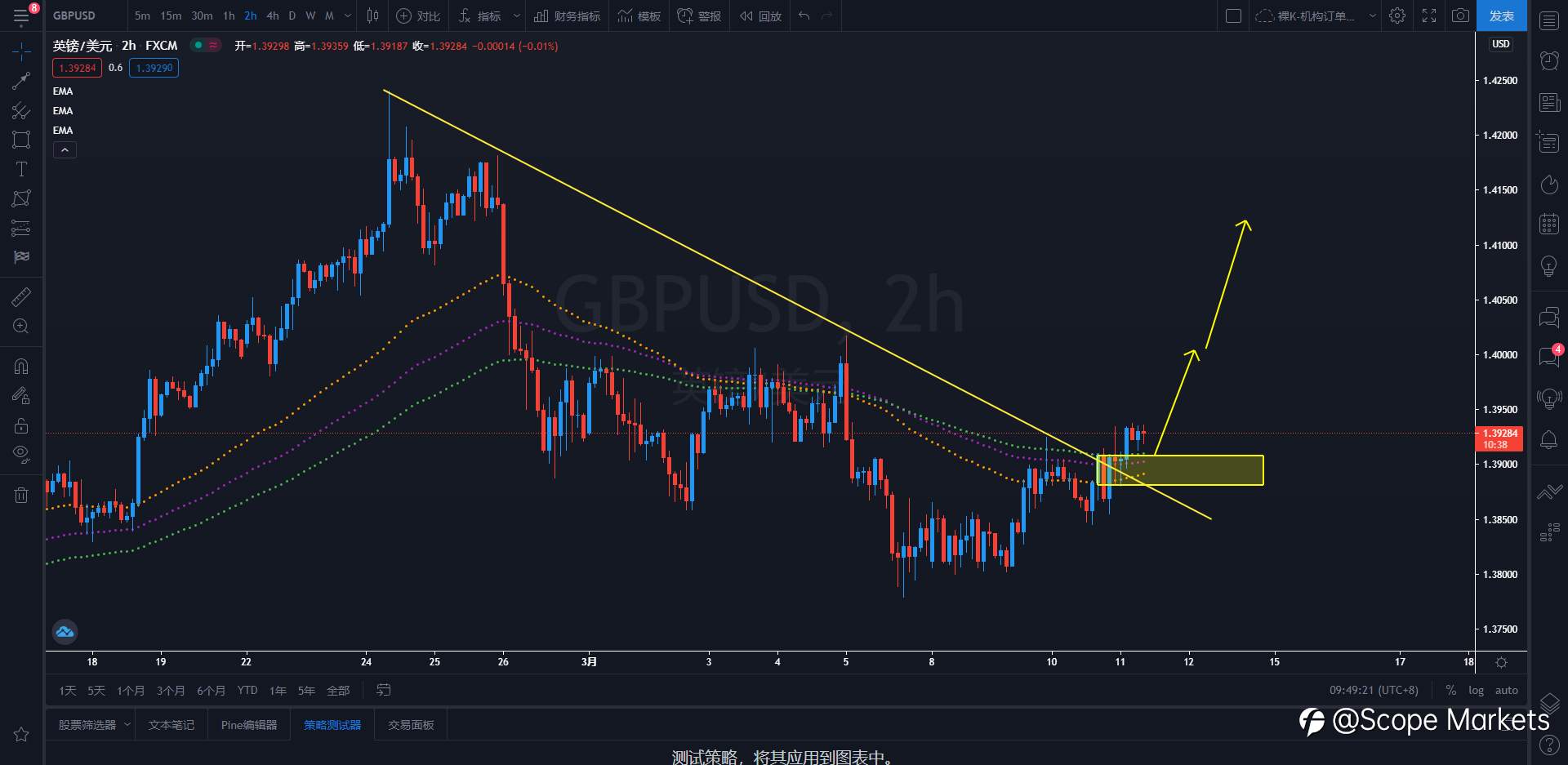Screen dimensions: 1568x765
Task: Set the date range to YTD
Action: pyautogui.click(x=247, y=691)
